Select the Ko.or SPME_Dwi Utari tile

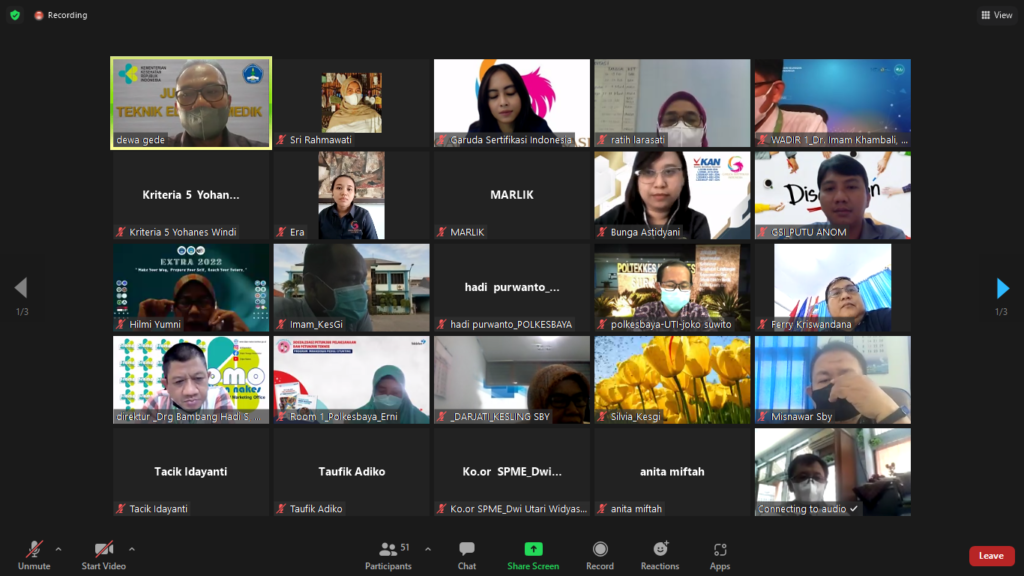click(512, 472)
